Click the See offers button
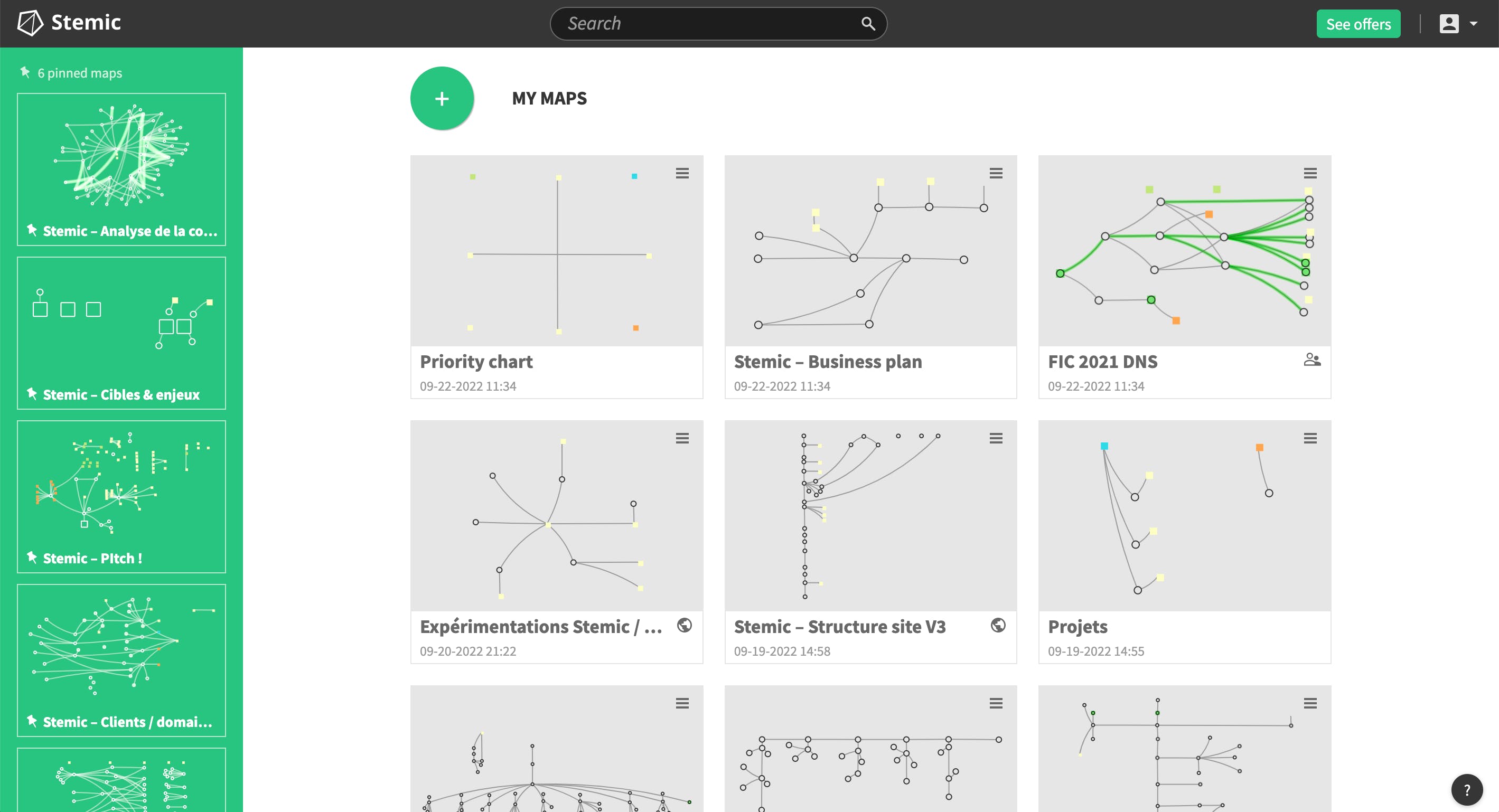The height and width of the screenshot is (812, 1499). pos(1358,24)
